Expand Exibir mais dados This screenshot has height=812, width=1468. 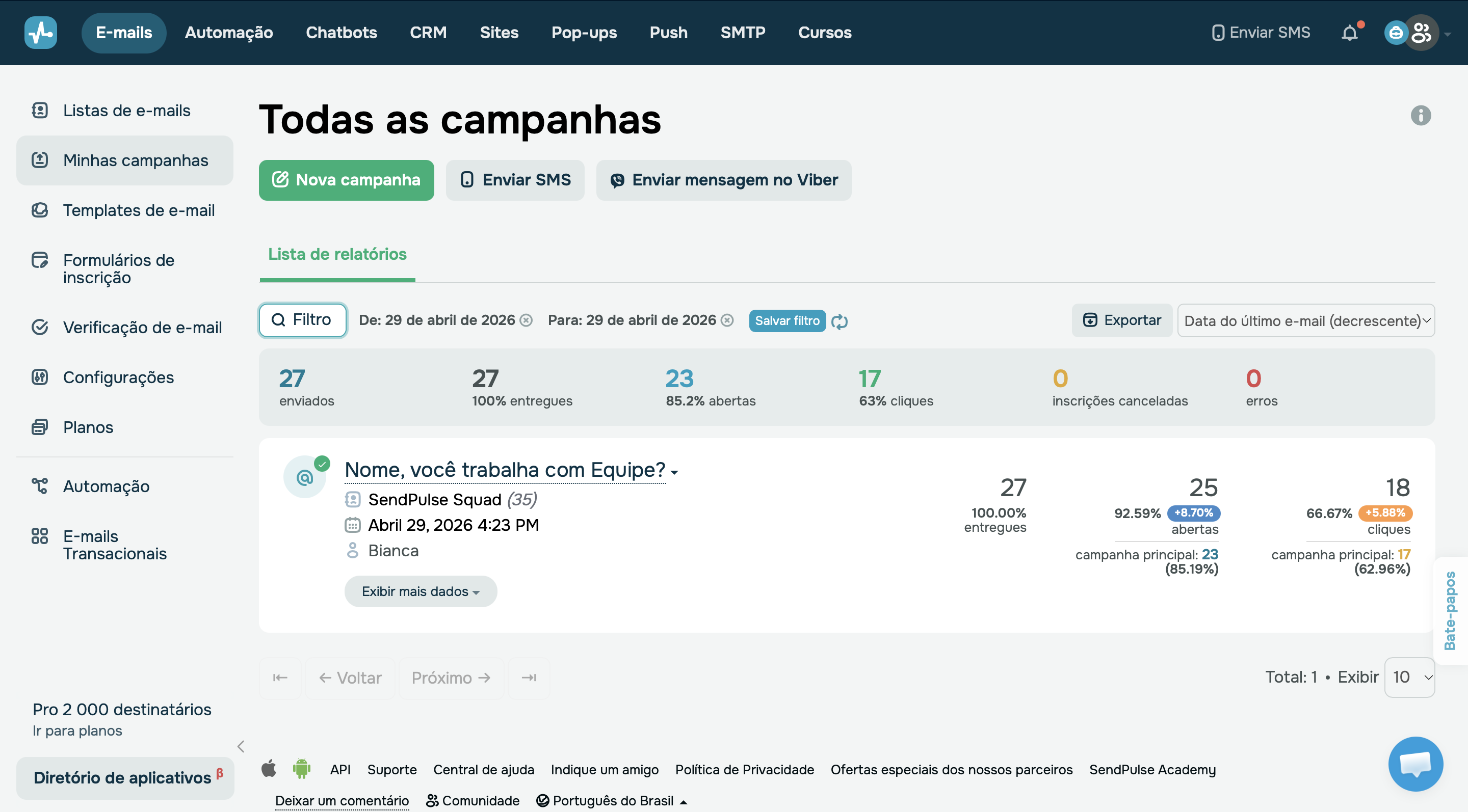tap(421, 591)
